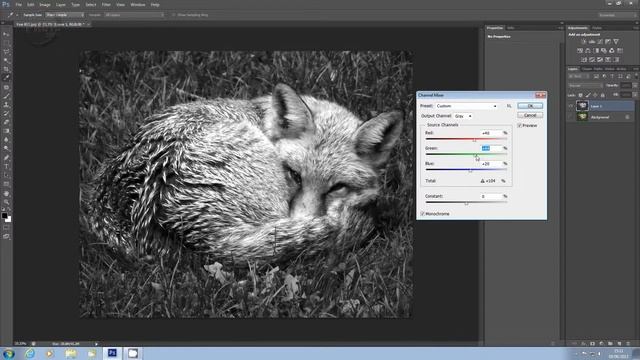
Task: Add a Levels adjustment
Action: point(592,42)
